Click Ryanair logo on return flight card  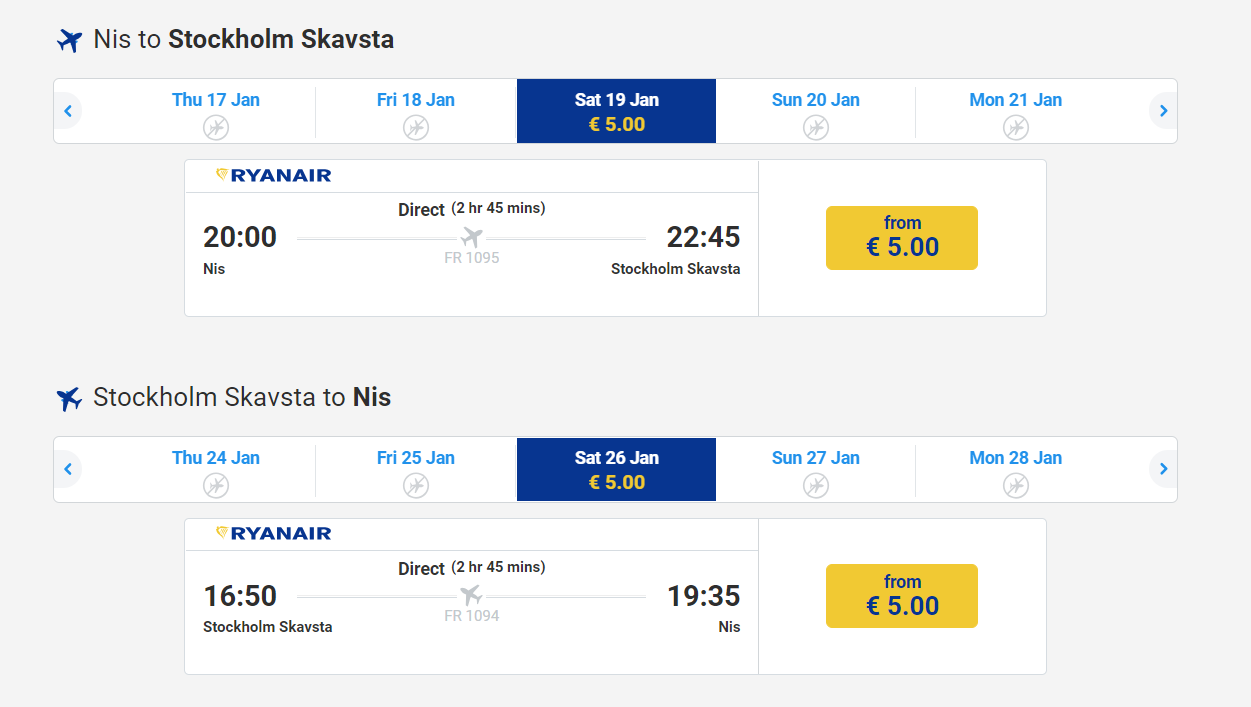[x=274, y=534]
